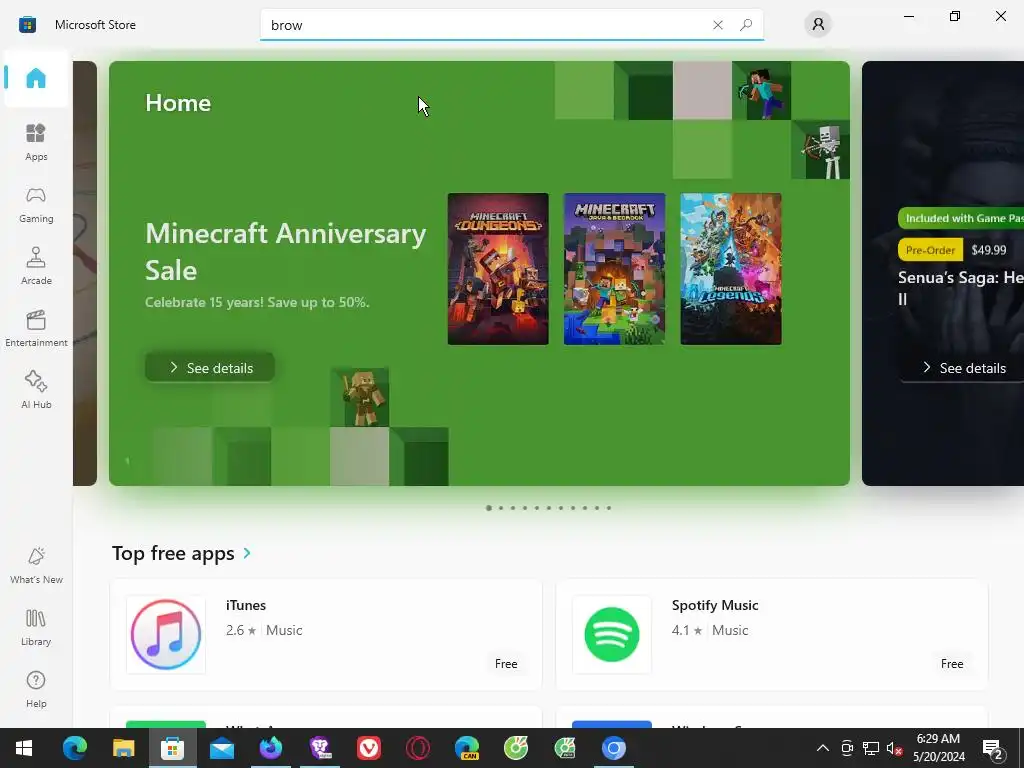This screenshot has height=768, width=1024.
Task: Click Free button for iTunes
Action: 506,664
